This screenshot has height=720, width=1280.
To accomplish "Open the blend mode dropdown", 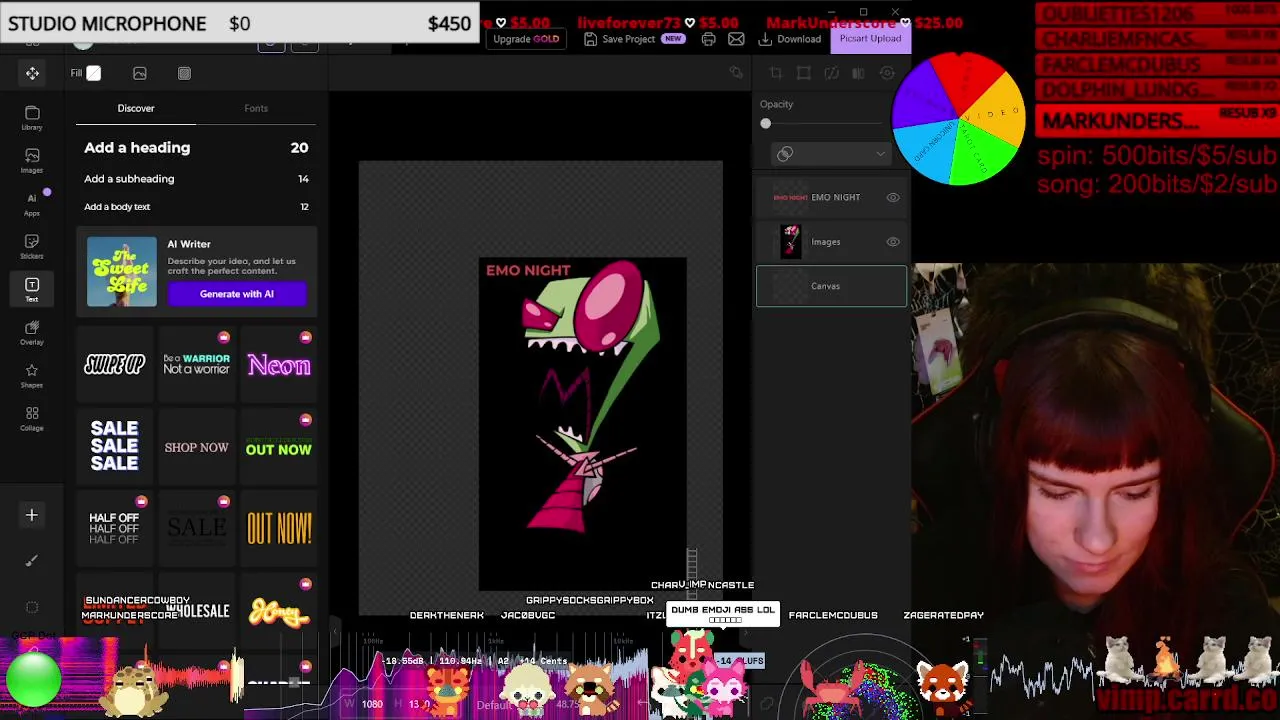I will click(x=831, y=154).
